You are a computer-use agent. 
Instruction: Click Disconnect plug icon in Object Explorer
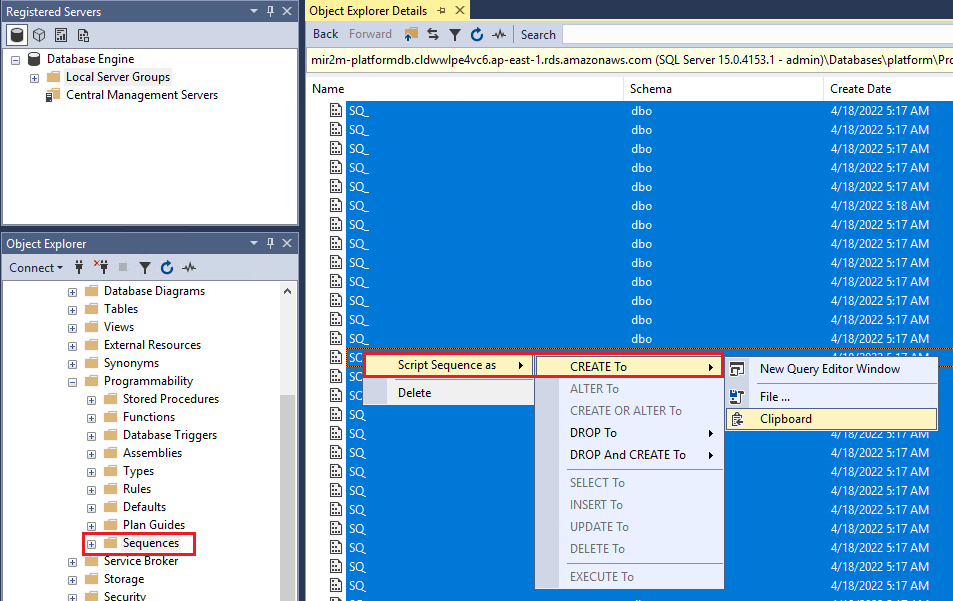[101, 267]
